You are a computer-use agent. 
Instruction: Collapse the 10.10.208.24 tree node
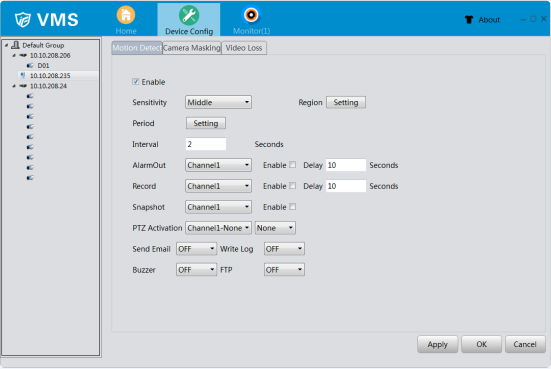pyautogui.click(x=14, y=86)
